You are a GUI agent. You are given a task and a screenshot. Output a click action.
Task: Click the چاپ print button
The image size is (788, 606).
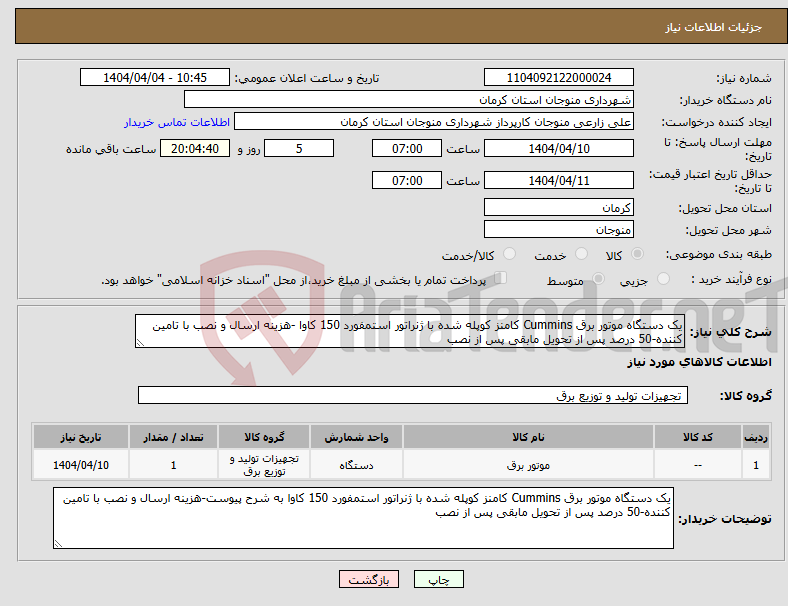(439, 579)
